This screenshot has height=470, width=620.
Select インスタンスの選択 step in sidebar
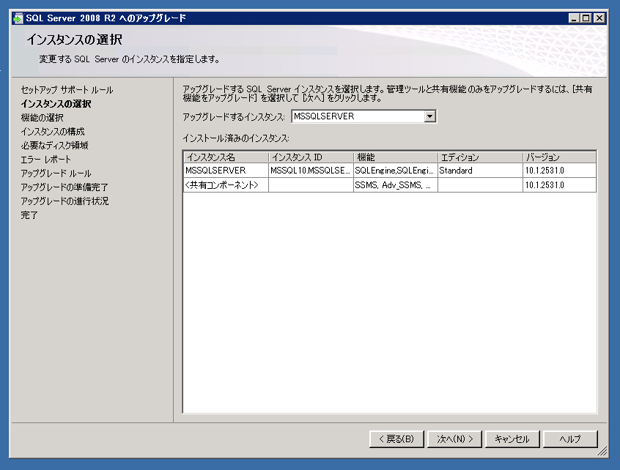[56, 104]
